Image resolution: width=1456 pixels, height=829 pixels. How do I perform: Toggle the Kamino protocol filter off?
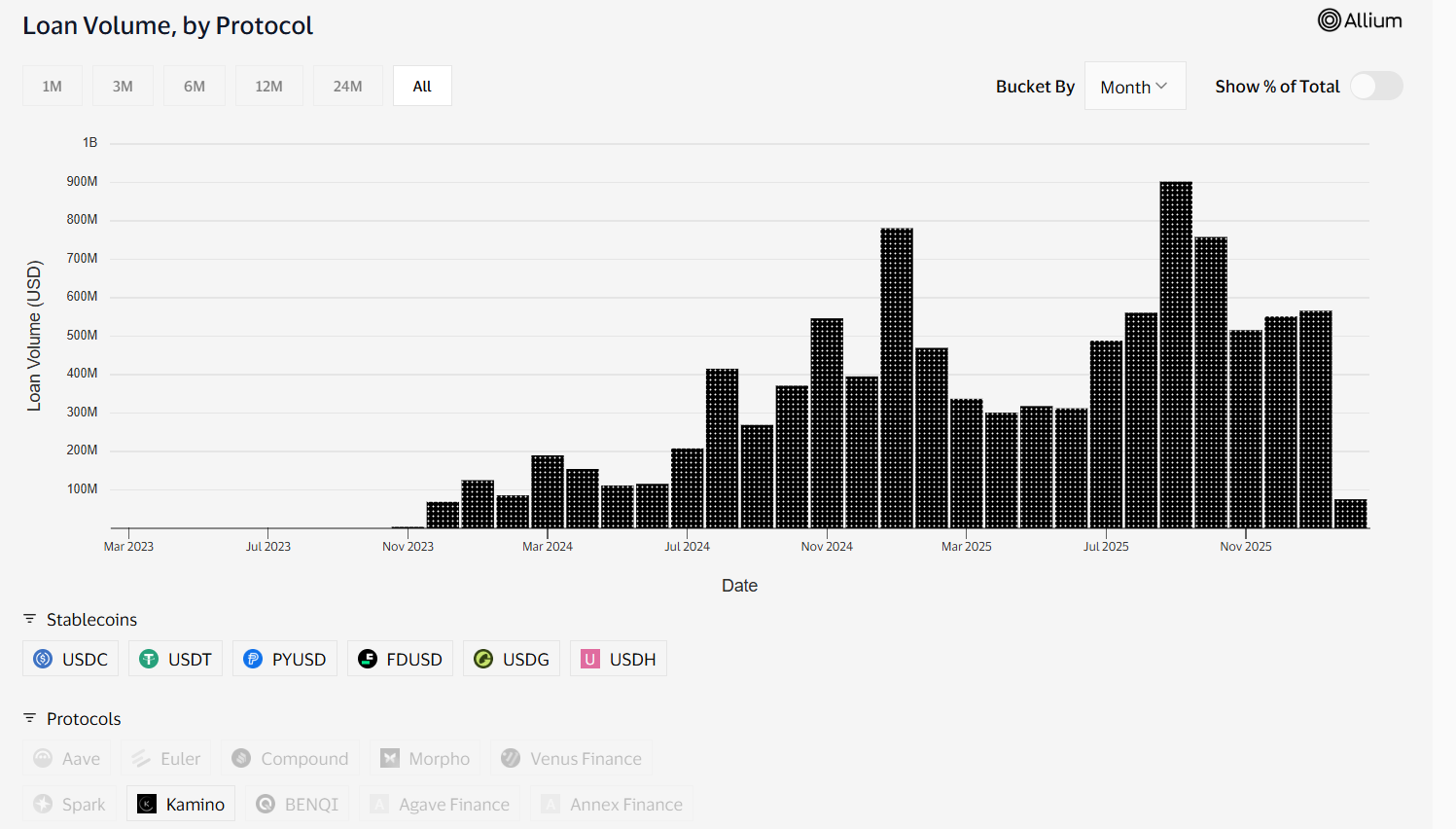[x=180, y=804]
